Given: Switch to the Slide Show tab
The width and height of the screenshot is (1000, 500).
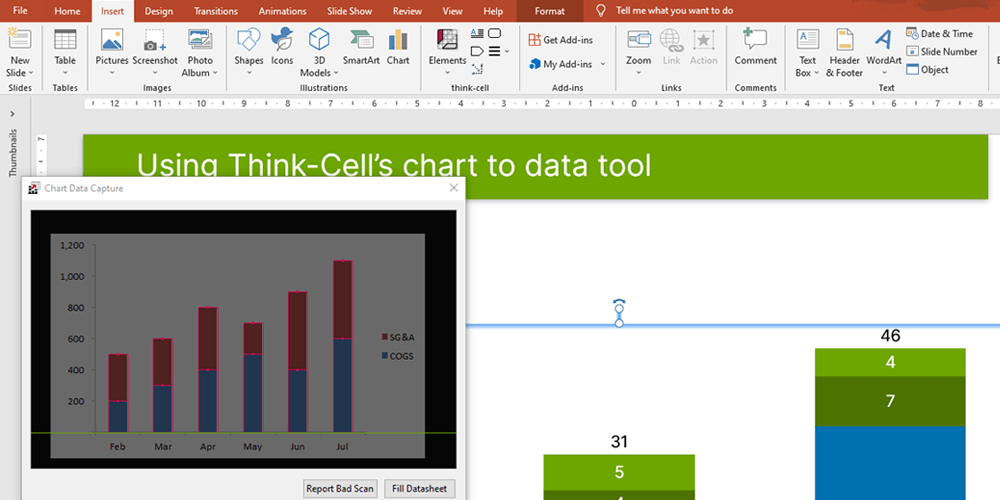Looking at the screenshot, I should tap(349, 11).
